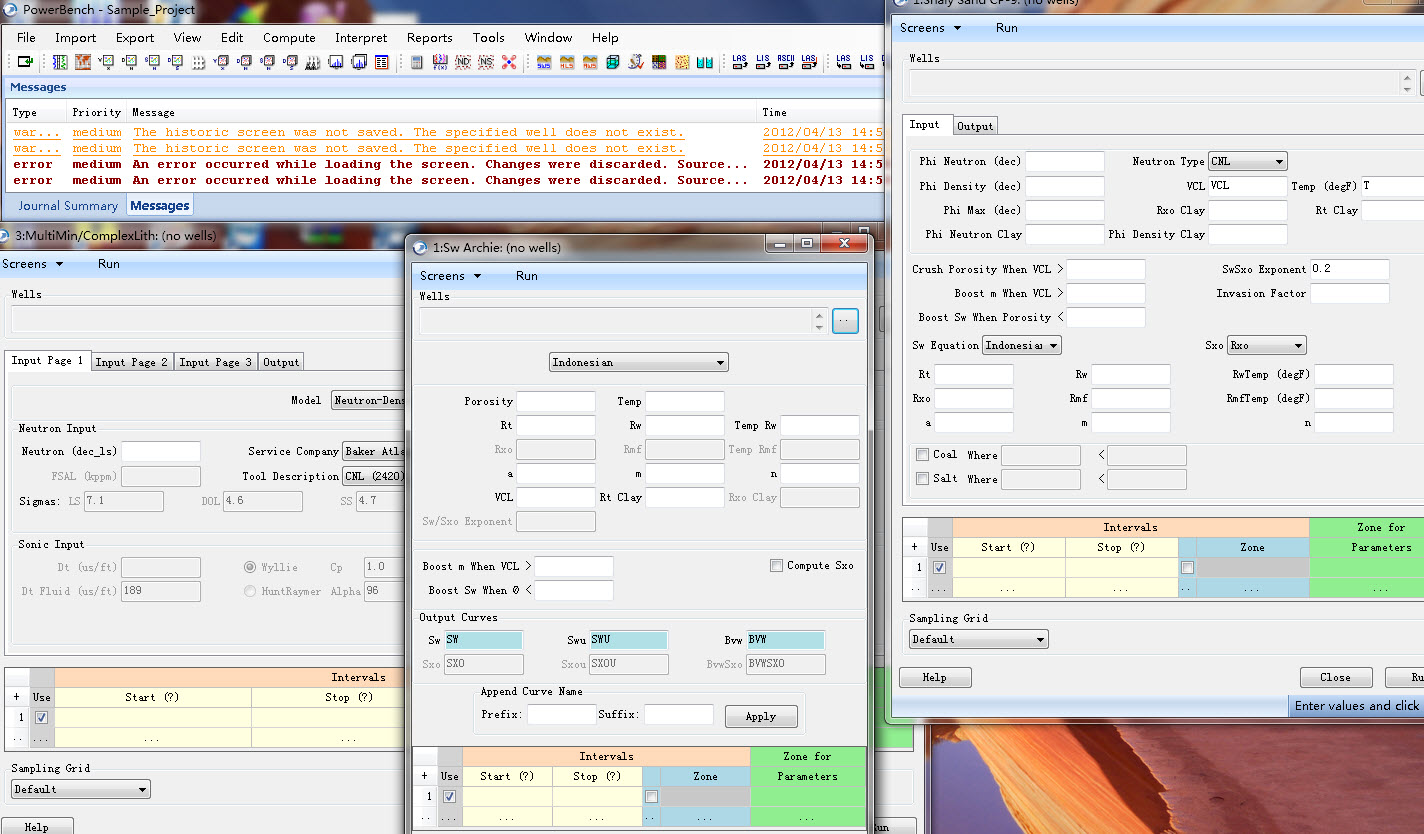Click the red checkmark toolbar icon
The image size is (1424, 834).
636,62
